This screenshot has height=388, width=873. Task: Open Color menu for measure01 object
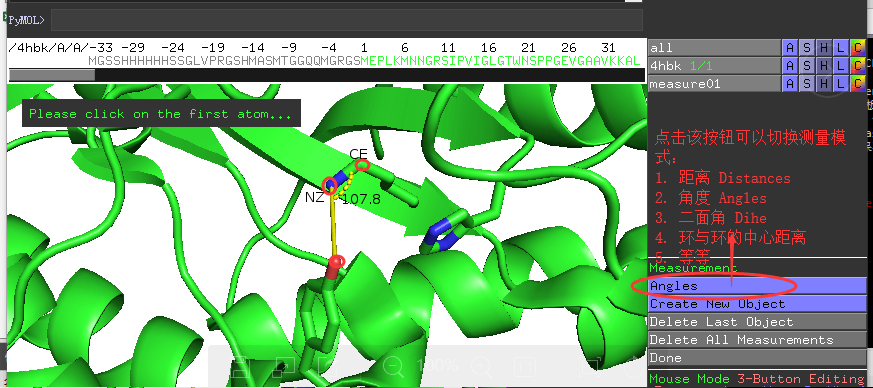858,84
